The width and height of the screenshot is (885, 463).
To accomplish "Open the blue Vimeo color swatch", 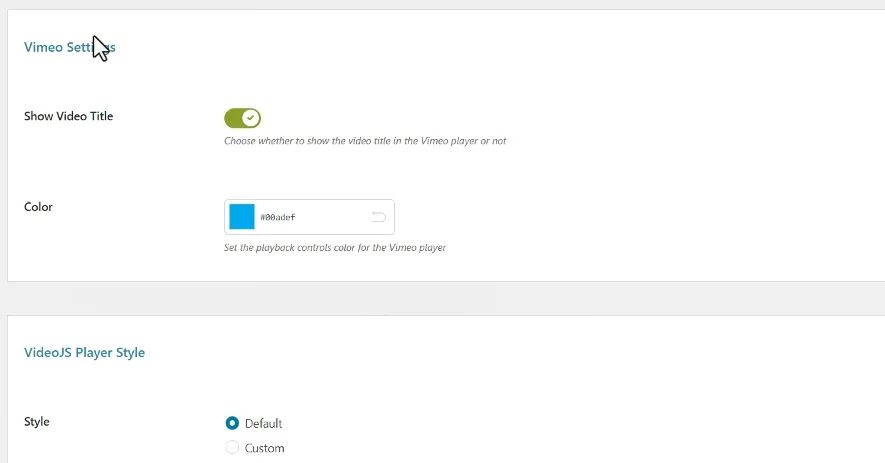I will [x=242, y=217].
